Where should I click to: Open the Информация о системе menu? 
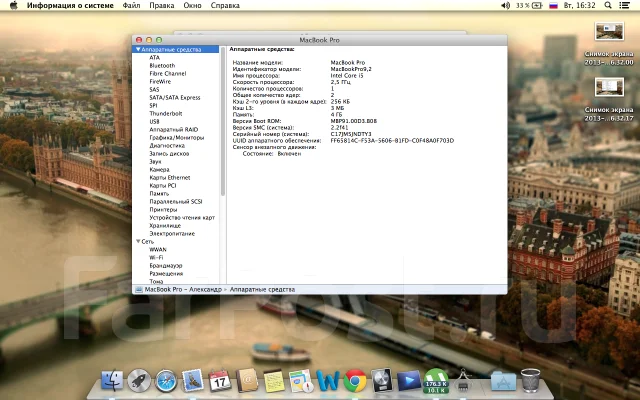point(70,6)
